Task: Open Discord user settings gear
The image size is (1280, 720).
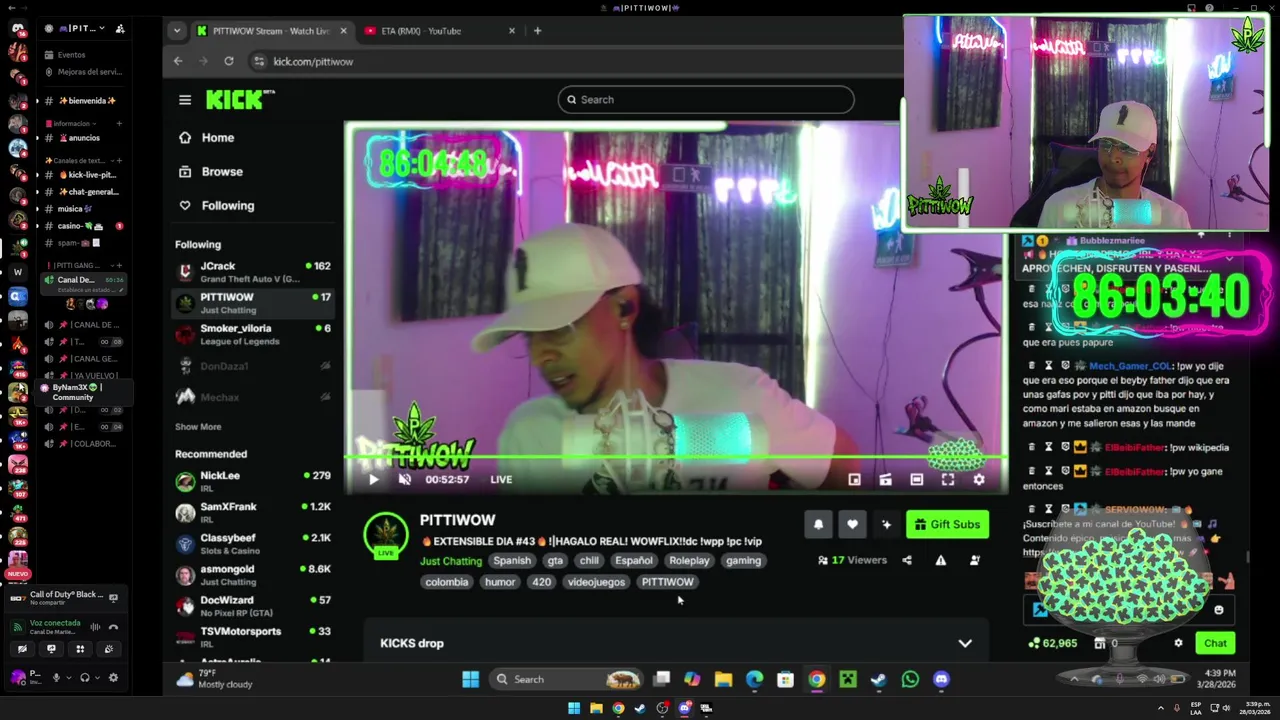Action: pos(113,677)
